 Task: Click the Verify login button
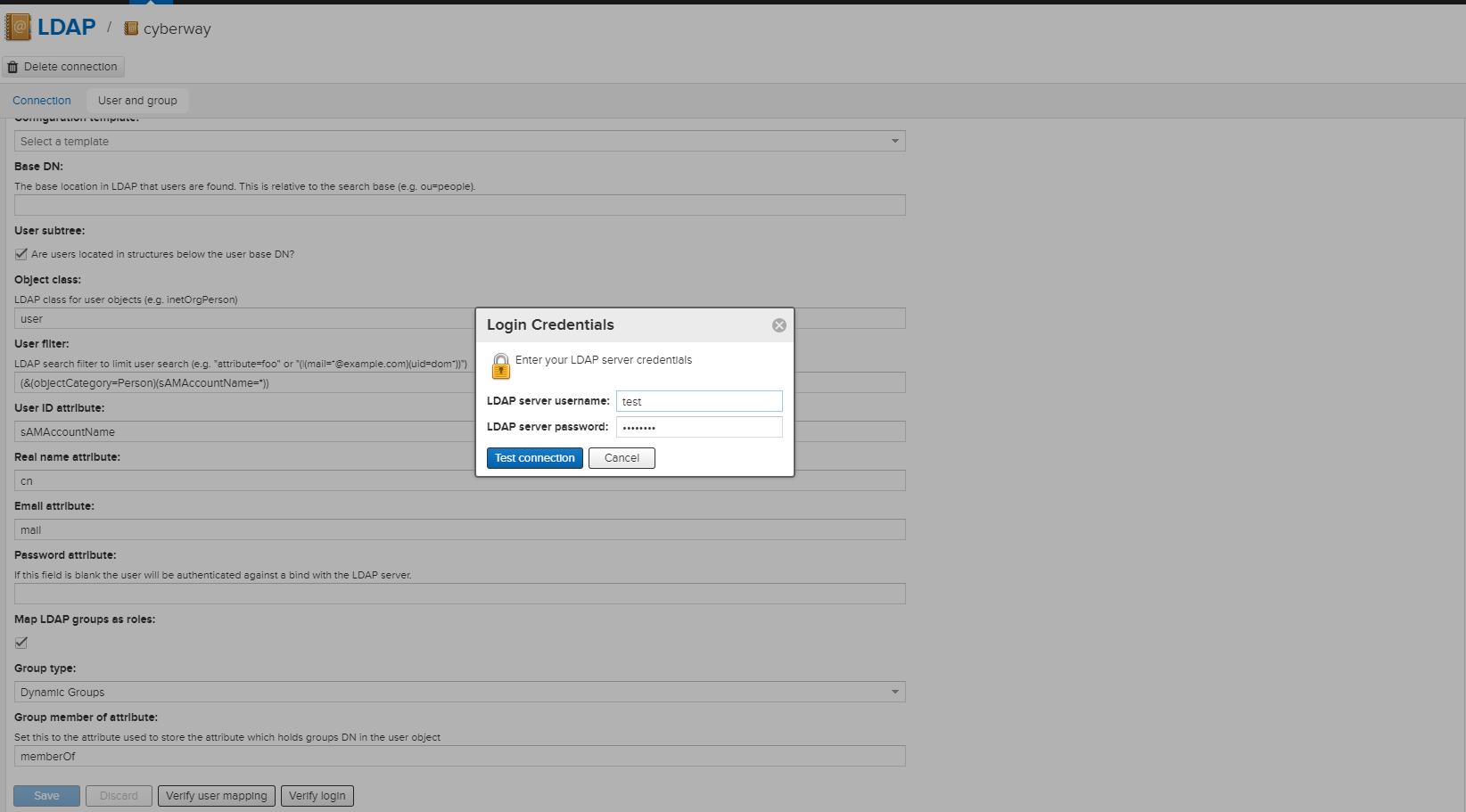tap(317, 796)
